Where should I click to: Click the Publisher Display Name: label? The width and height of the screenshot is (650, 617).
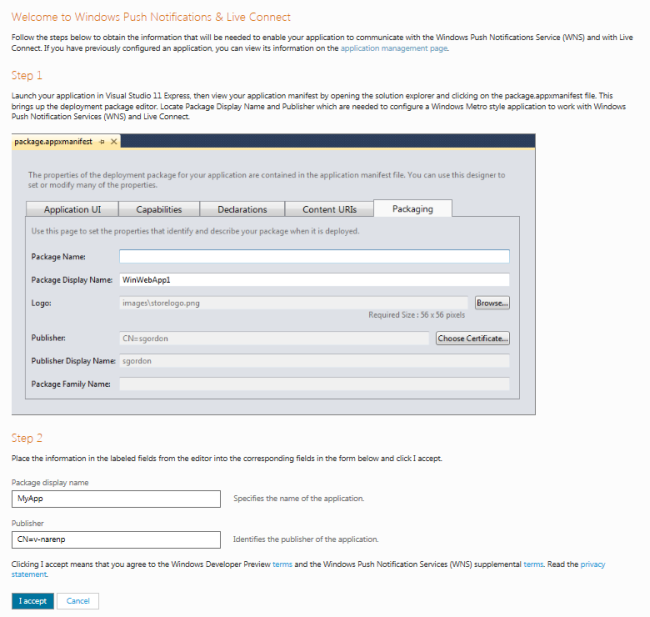click(x=73, y=361)
